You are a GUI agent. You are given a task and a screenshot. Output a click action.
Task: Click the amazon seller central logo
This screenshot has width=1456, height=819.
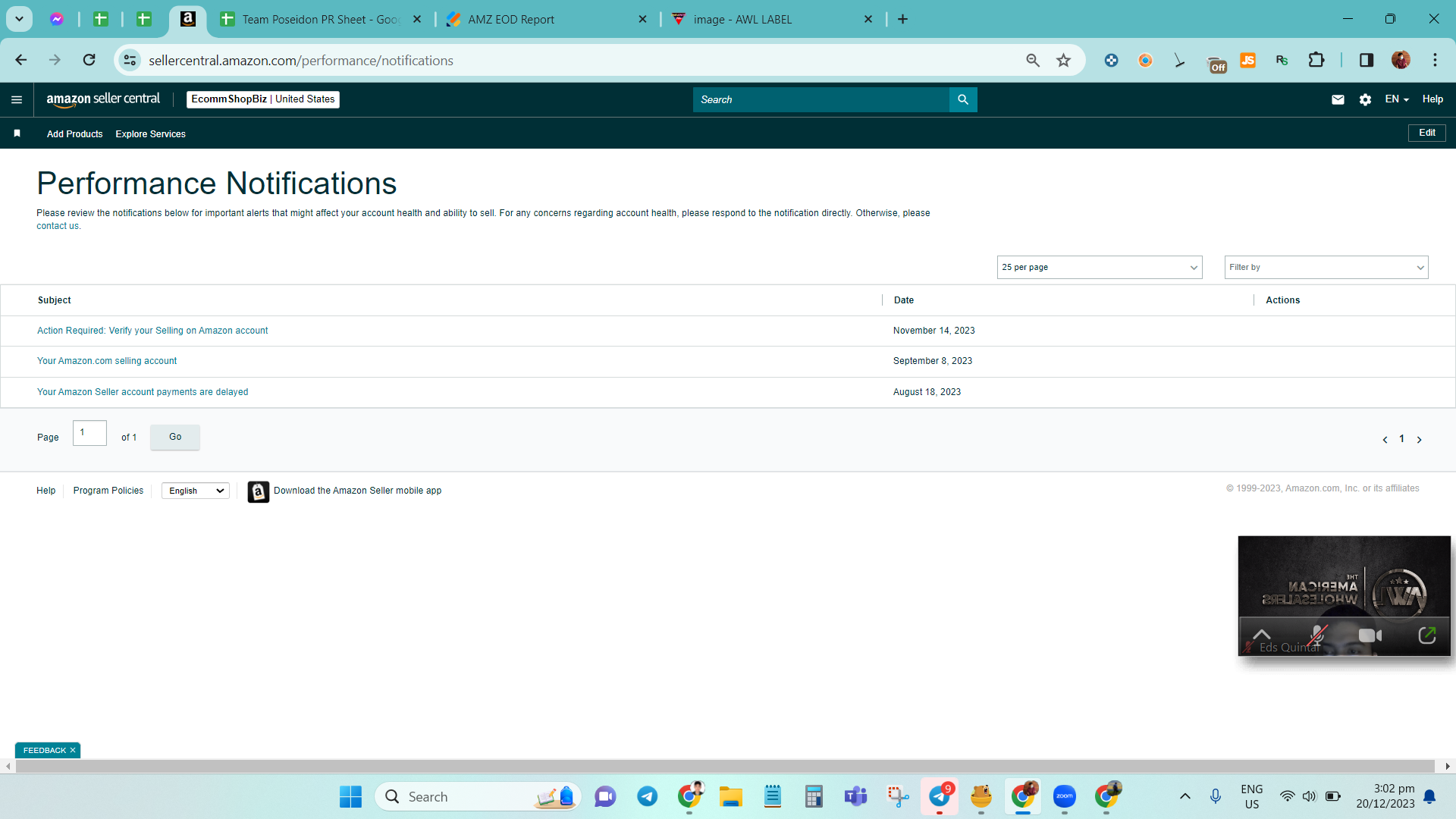tap(103, 99)
